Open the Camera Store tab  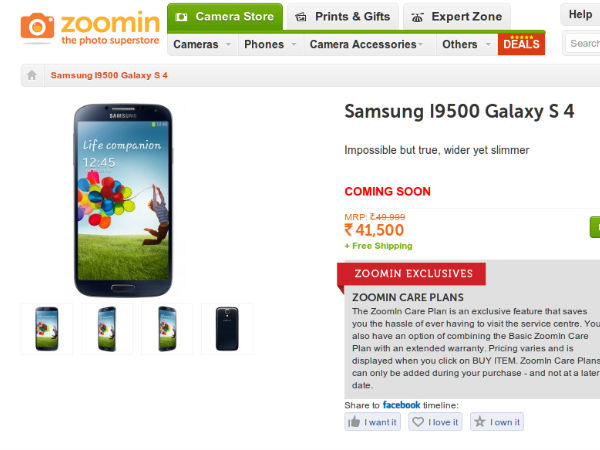pyautogui.click(x=223, y=17)
